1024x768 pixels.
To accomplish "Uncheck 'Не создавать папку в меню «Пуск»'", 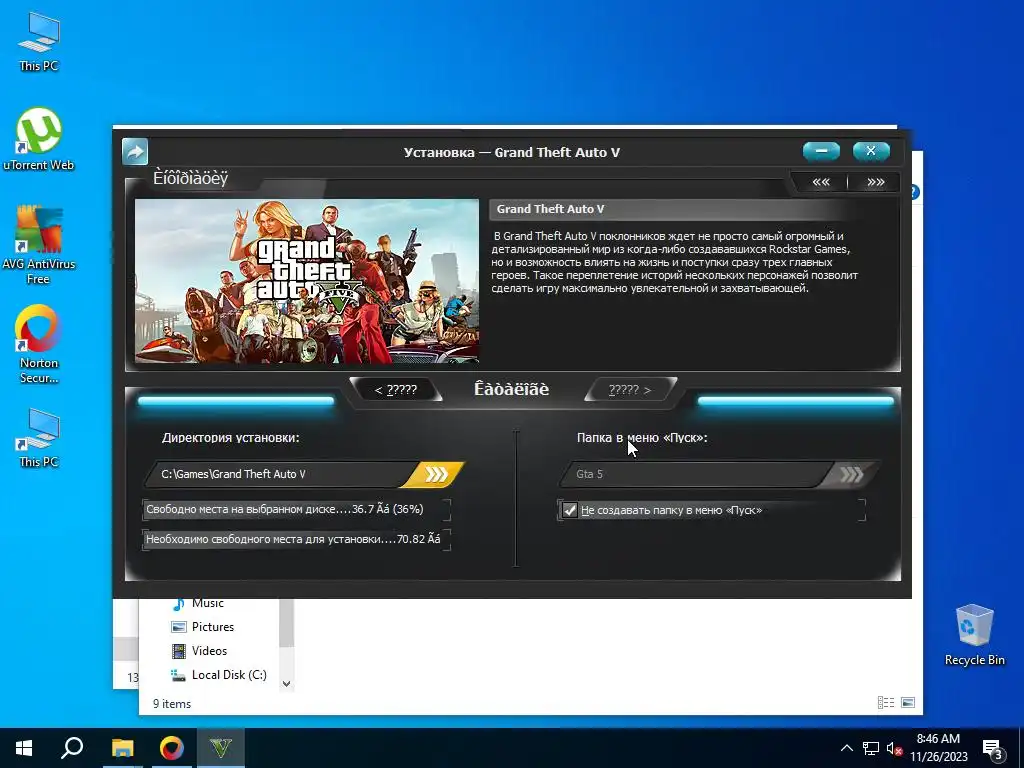I will pyautogui.click(x=570, y=510).
